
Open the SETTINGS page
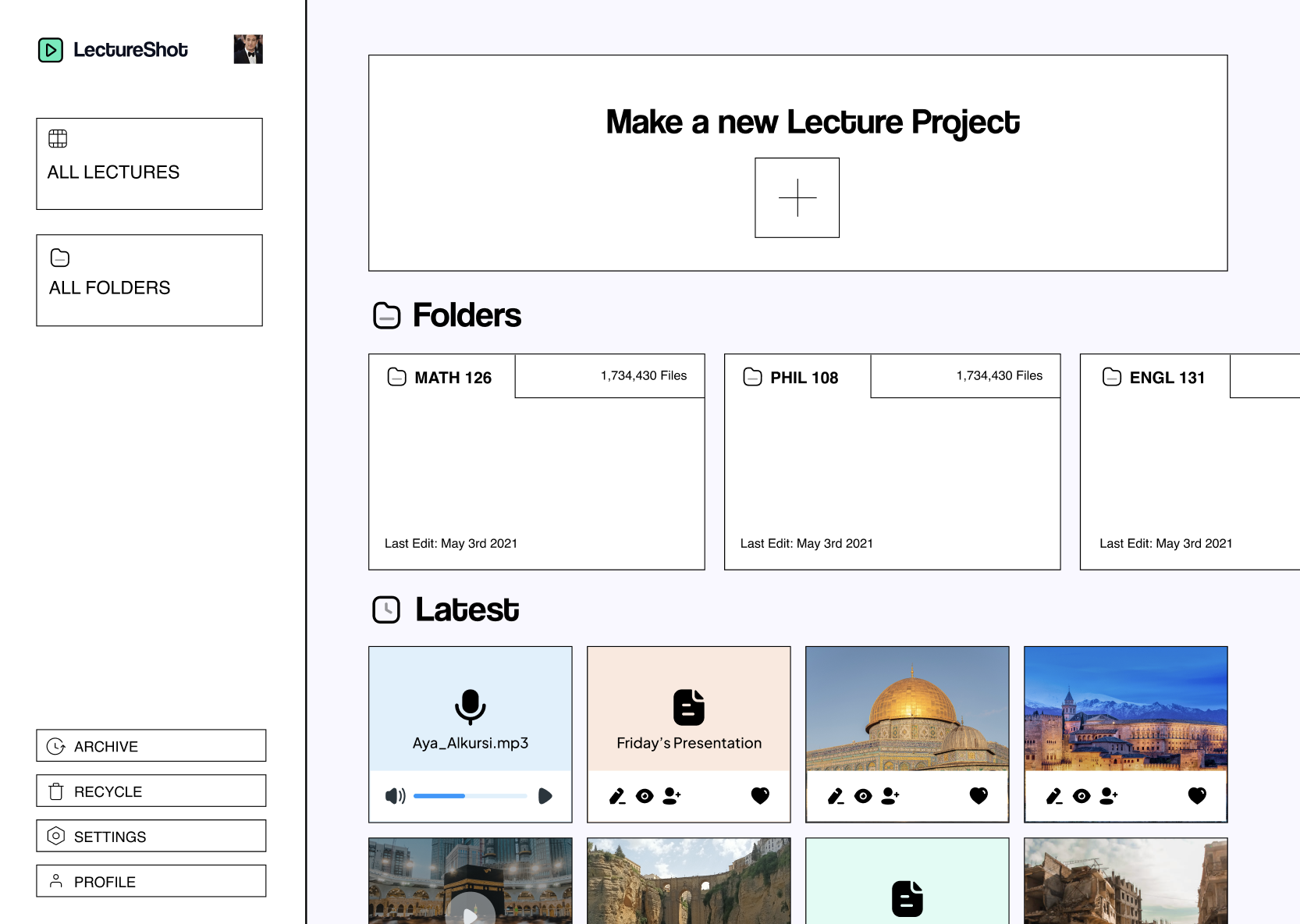click(151, 837)
